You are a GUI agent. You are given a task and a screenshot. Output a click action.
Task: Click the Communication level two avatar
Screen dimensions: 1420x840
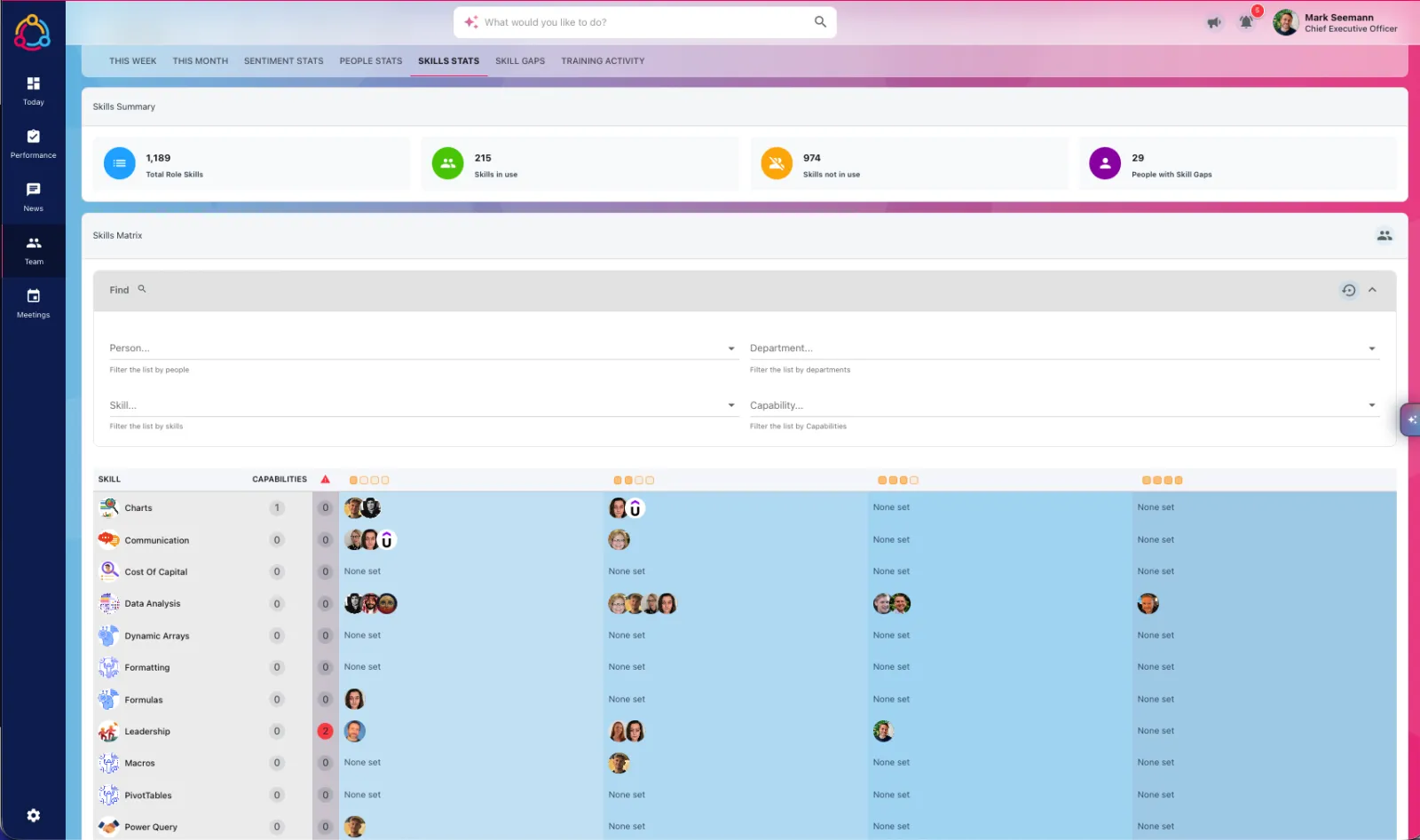(619, 539)
